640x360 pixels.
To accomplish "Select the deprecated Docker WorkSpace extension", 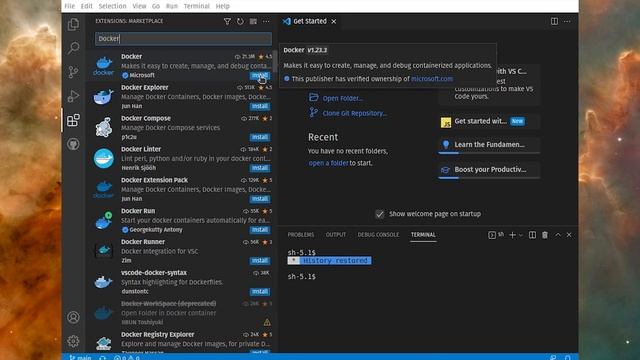I will (x=181, y=313).
